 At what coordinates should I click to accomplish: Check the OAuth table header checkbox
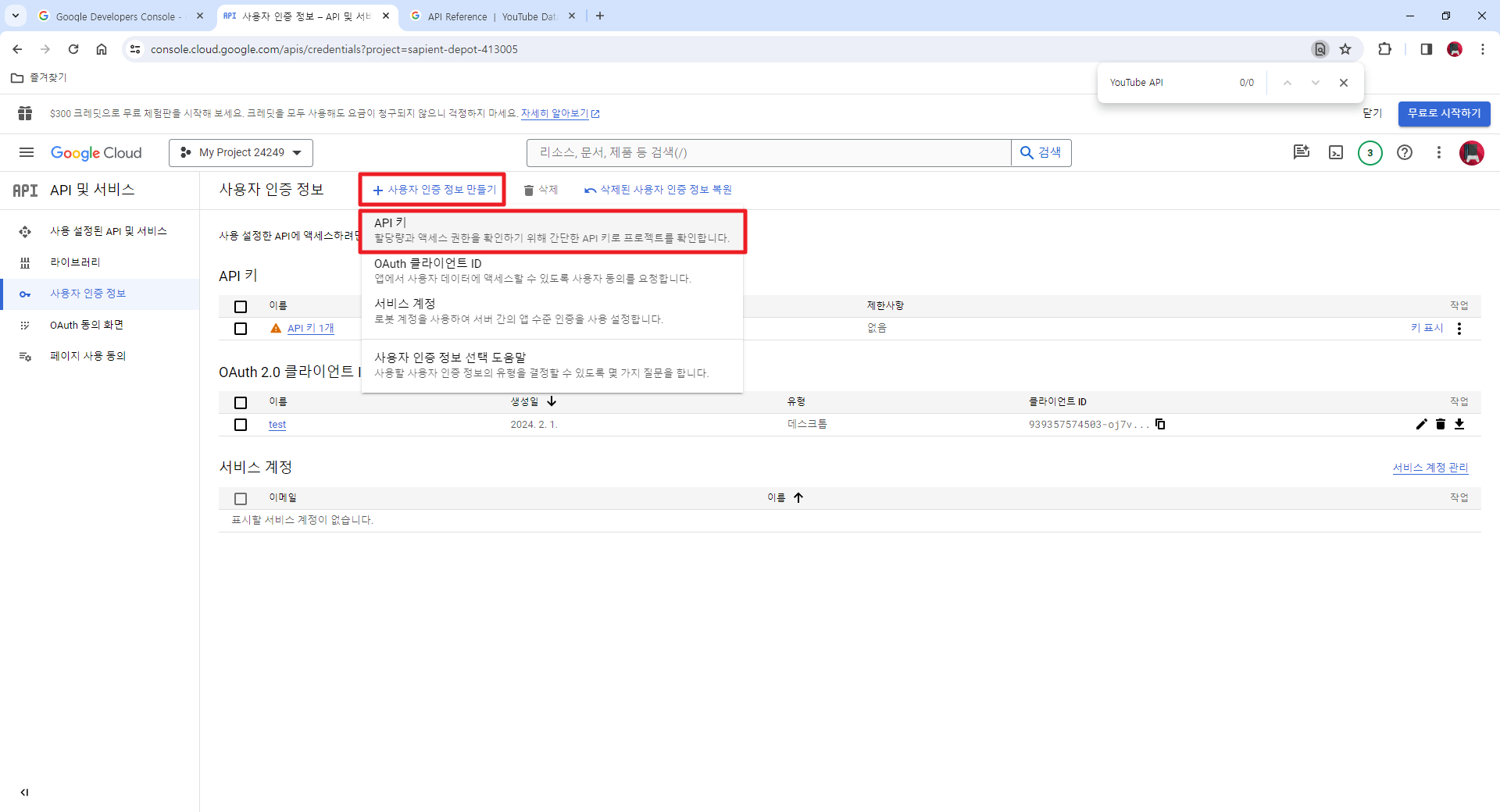[241, 402]
